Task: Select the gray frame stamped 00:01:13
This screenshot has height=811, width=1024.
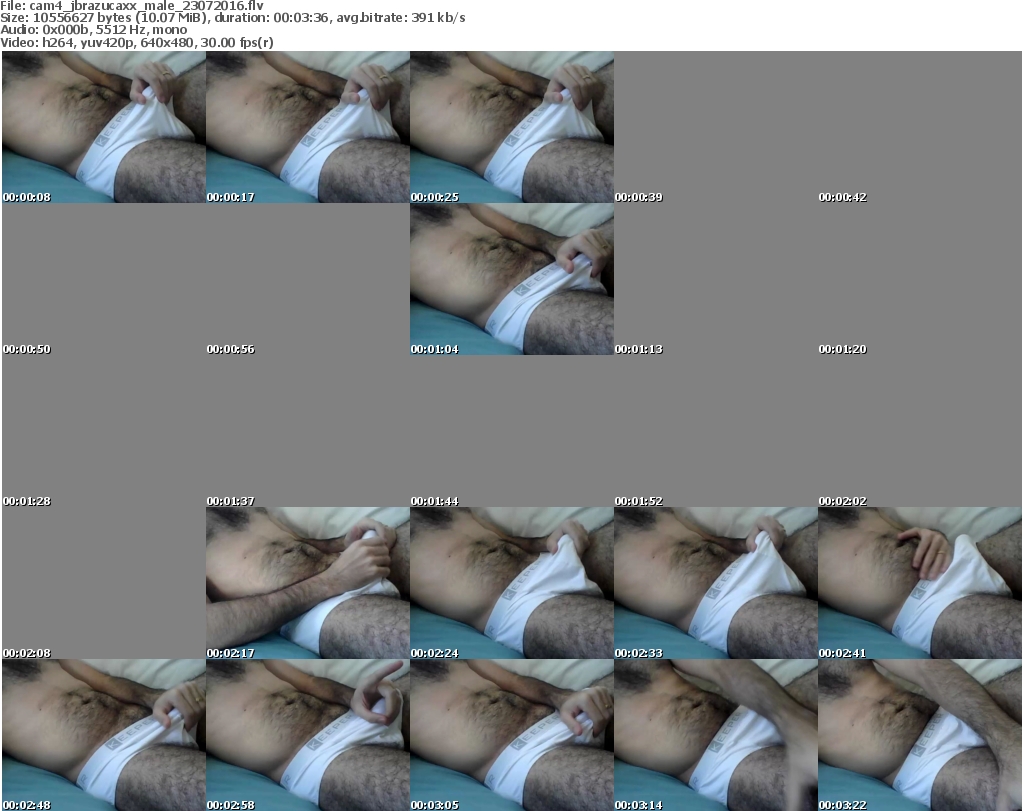Action: point(716,279)
